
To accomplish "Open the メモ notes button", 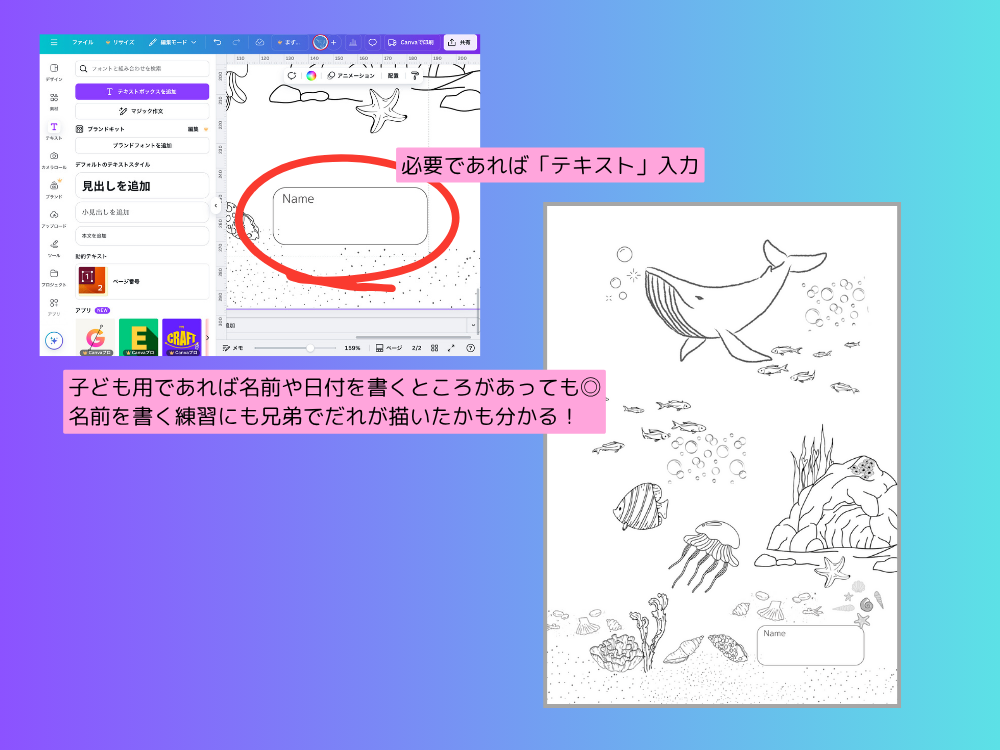I will (233, 348).
